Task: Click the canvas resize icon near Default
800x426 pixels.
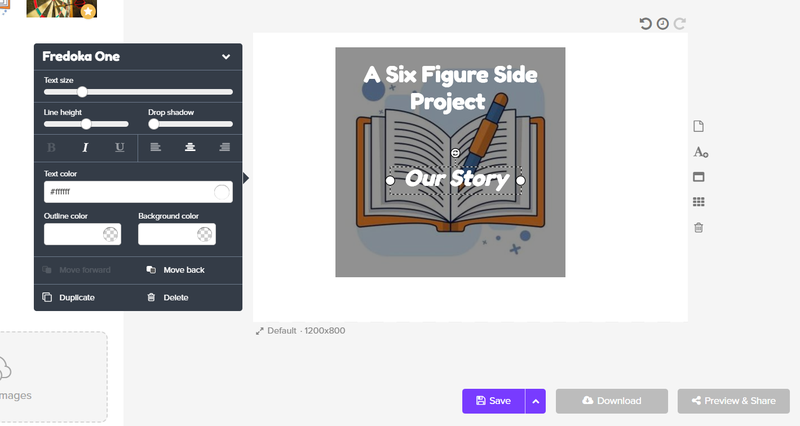Action: point(260,331)
